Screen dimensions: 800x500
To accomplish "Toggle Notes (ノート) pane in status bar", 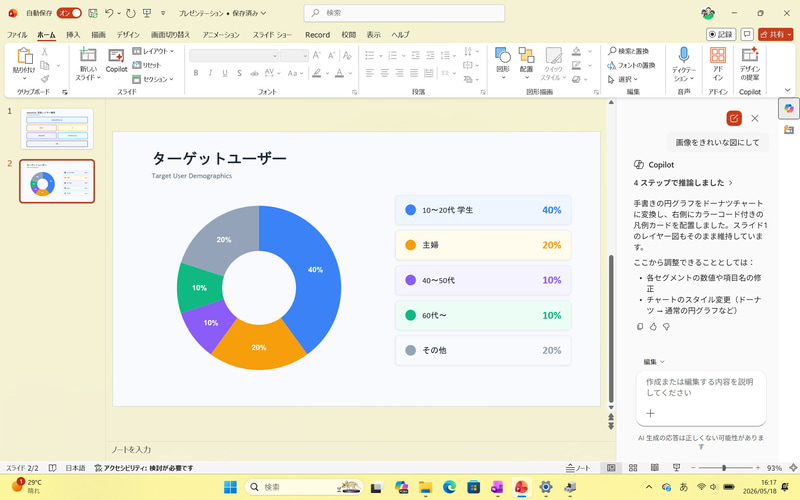I will (578, 467).
